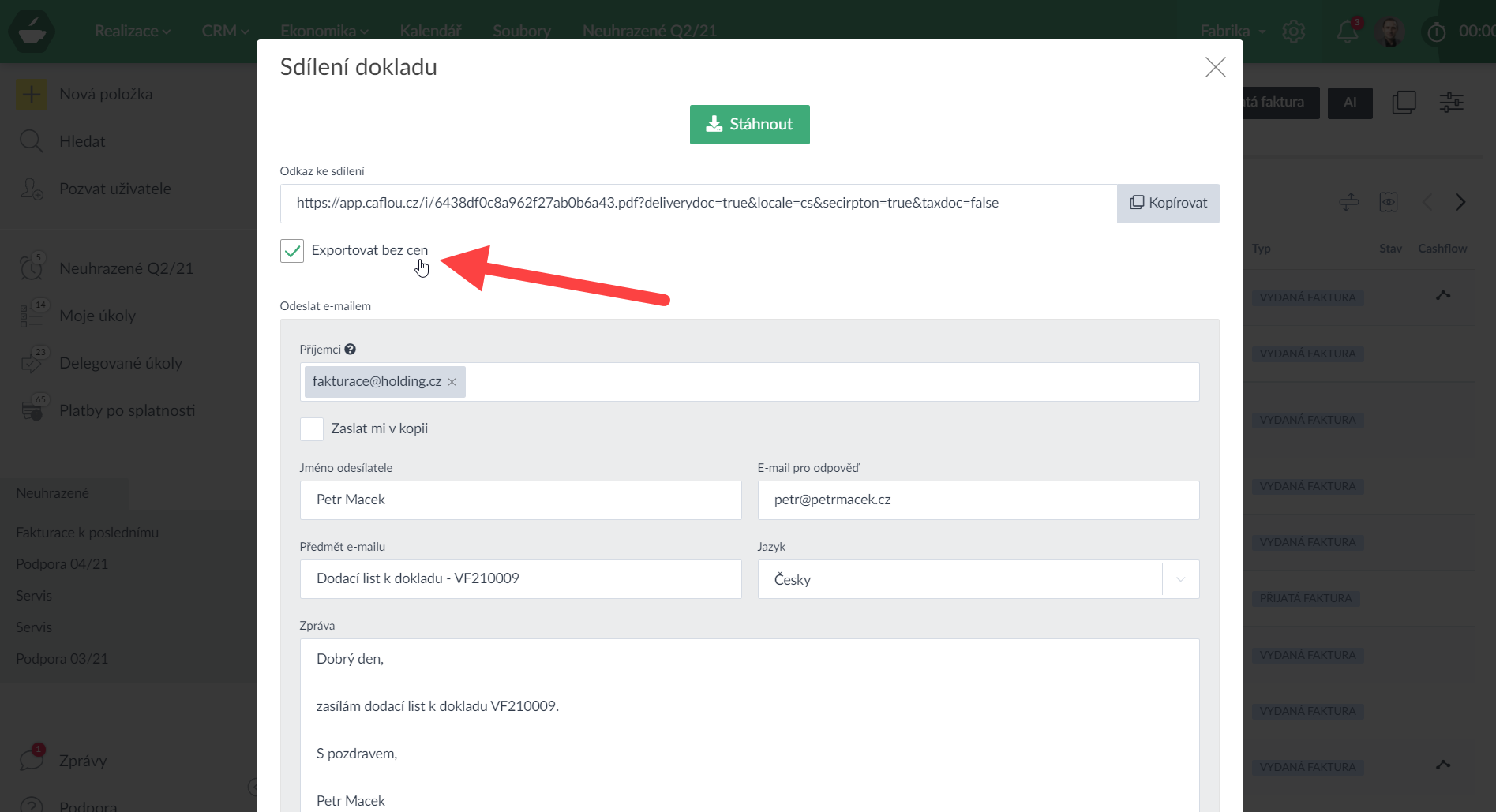
Task: Open the Kalendář menu item
Action: 430,31
